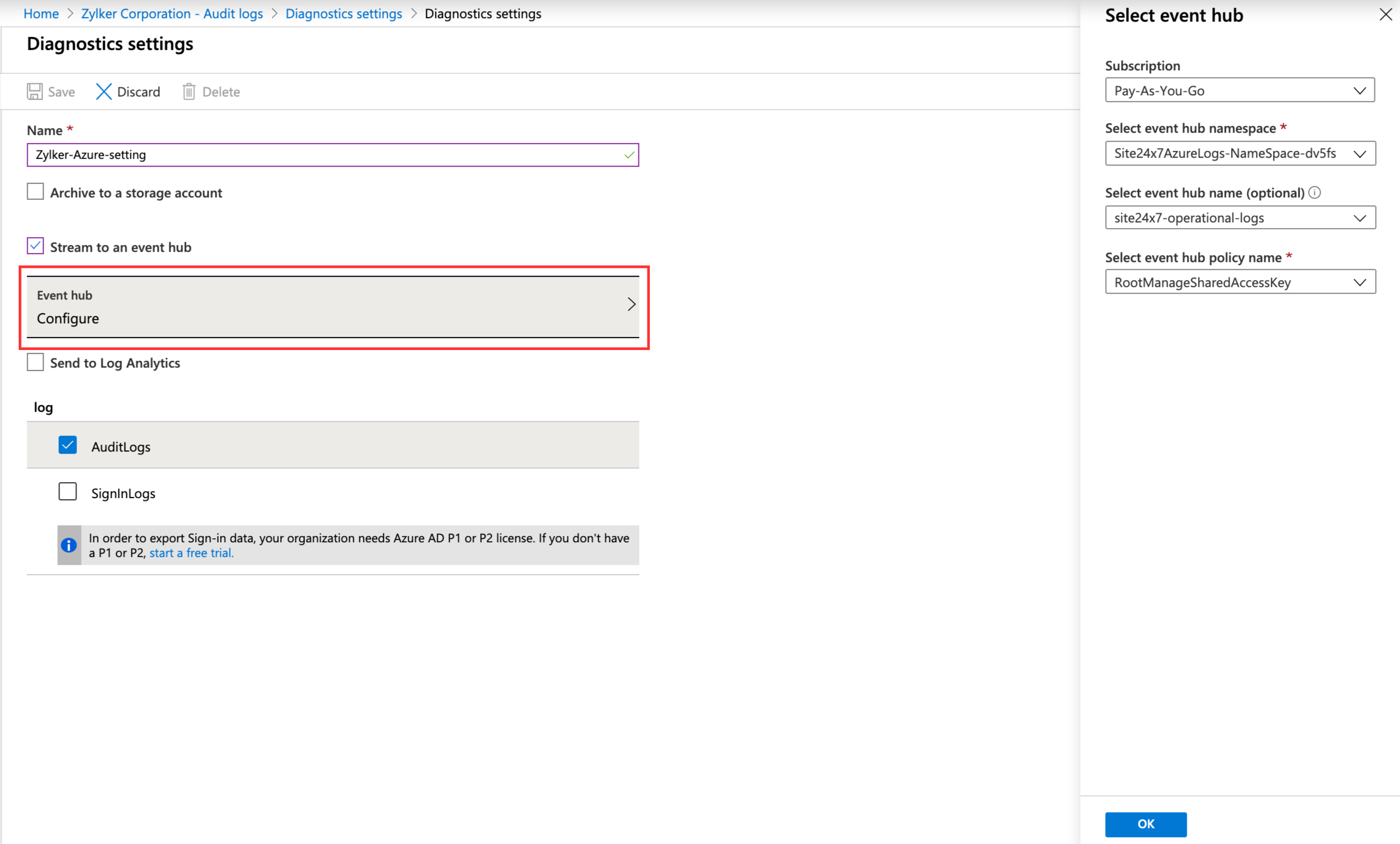The width and height of the screenshot is (1400, 844).
Task: Click the Delete trash icon
Action: click(190, 91)
